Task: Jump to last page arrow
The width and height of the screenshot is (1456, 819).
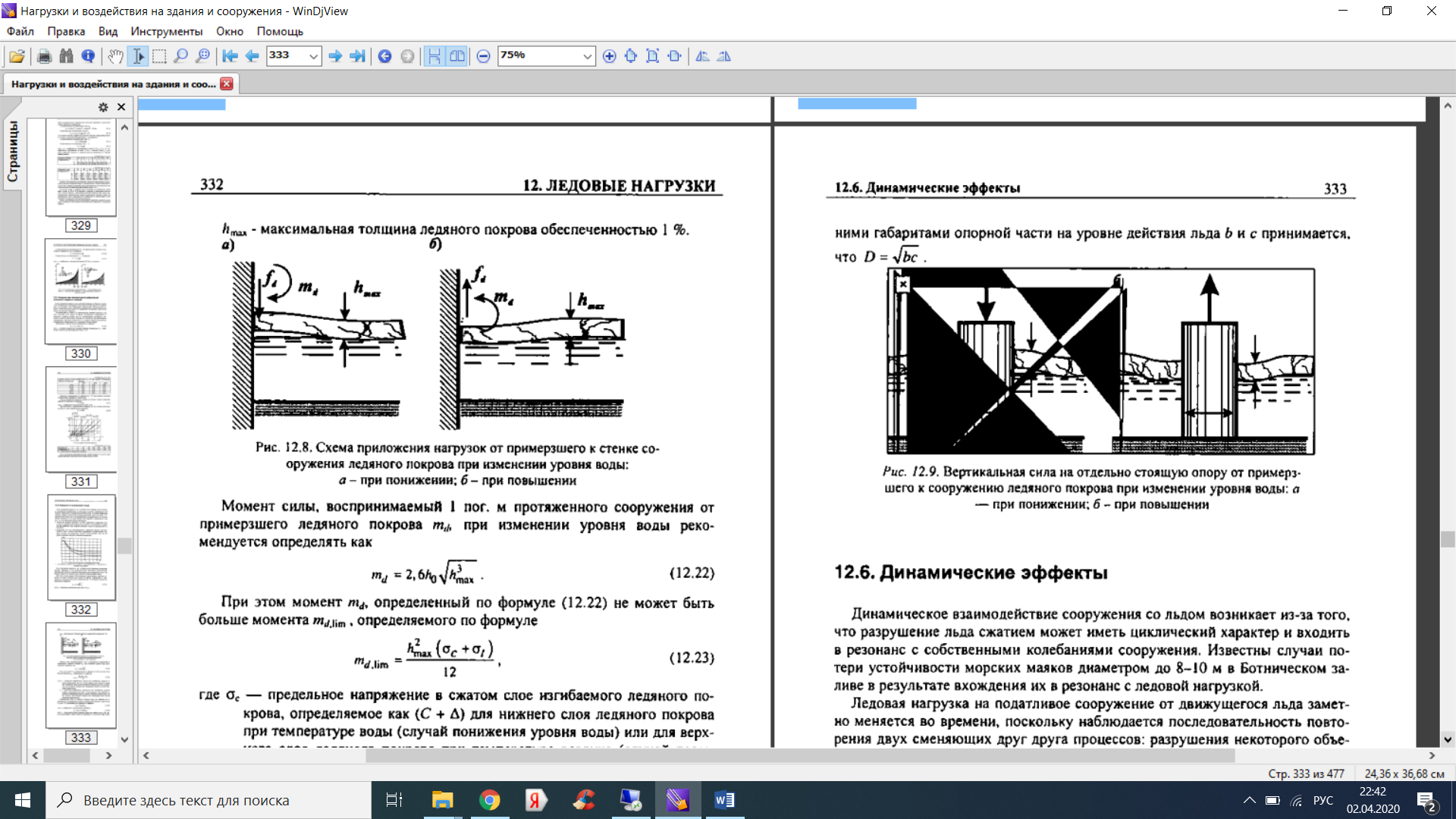Action: pyautogui.click(x=356, y=56)
